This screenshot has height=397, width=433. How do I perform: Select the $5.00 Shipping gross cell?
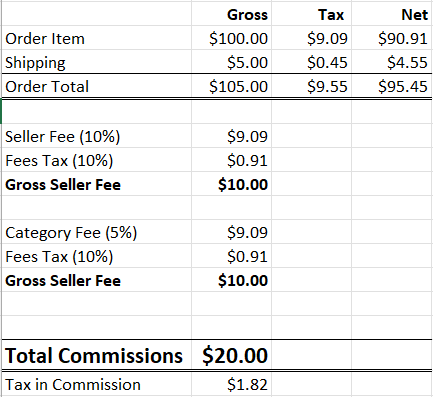[x=232, y=62]
